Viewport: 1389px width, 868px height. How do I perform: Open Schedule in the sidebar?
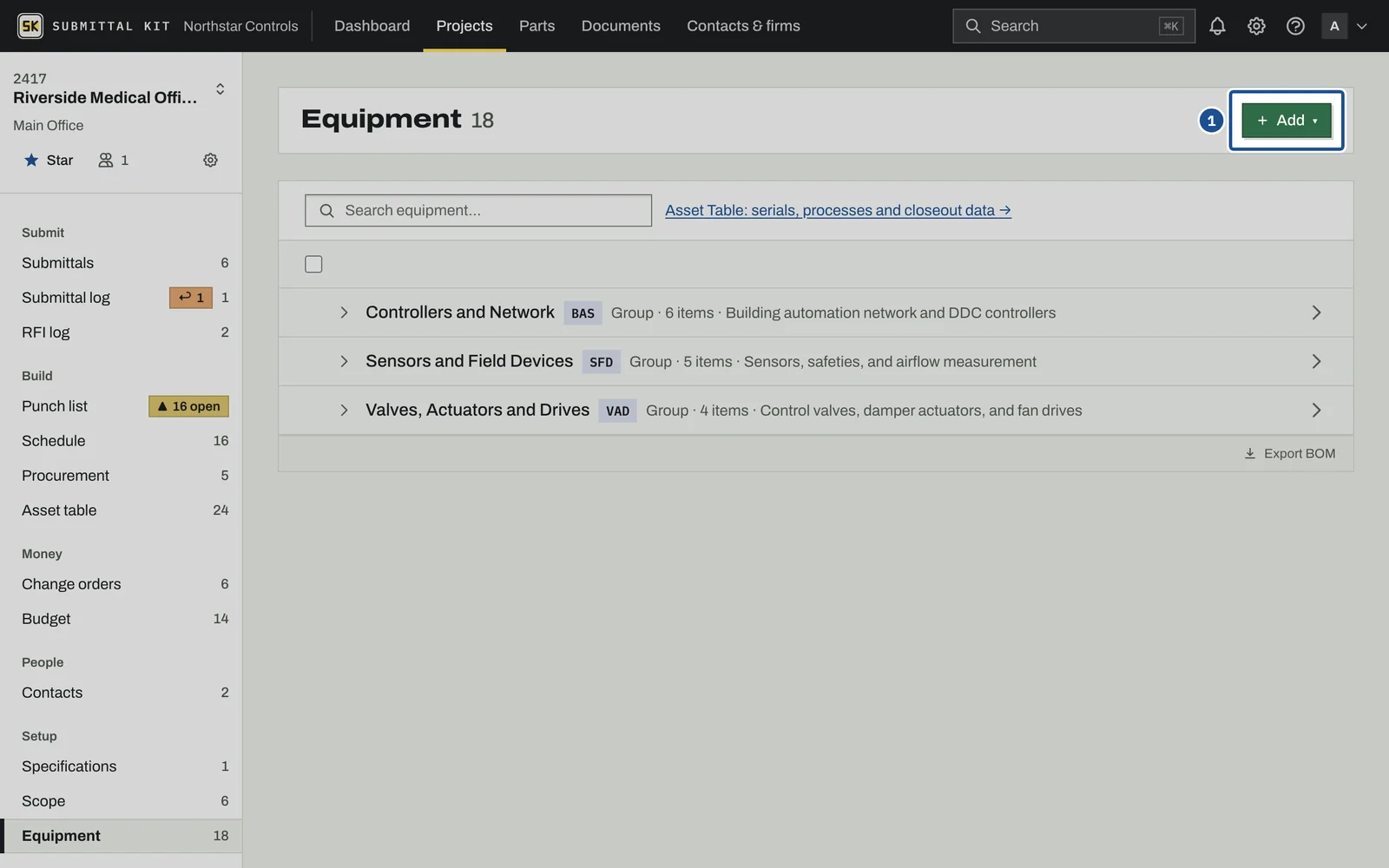coord(121,441)
